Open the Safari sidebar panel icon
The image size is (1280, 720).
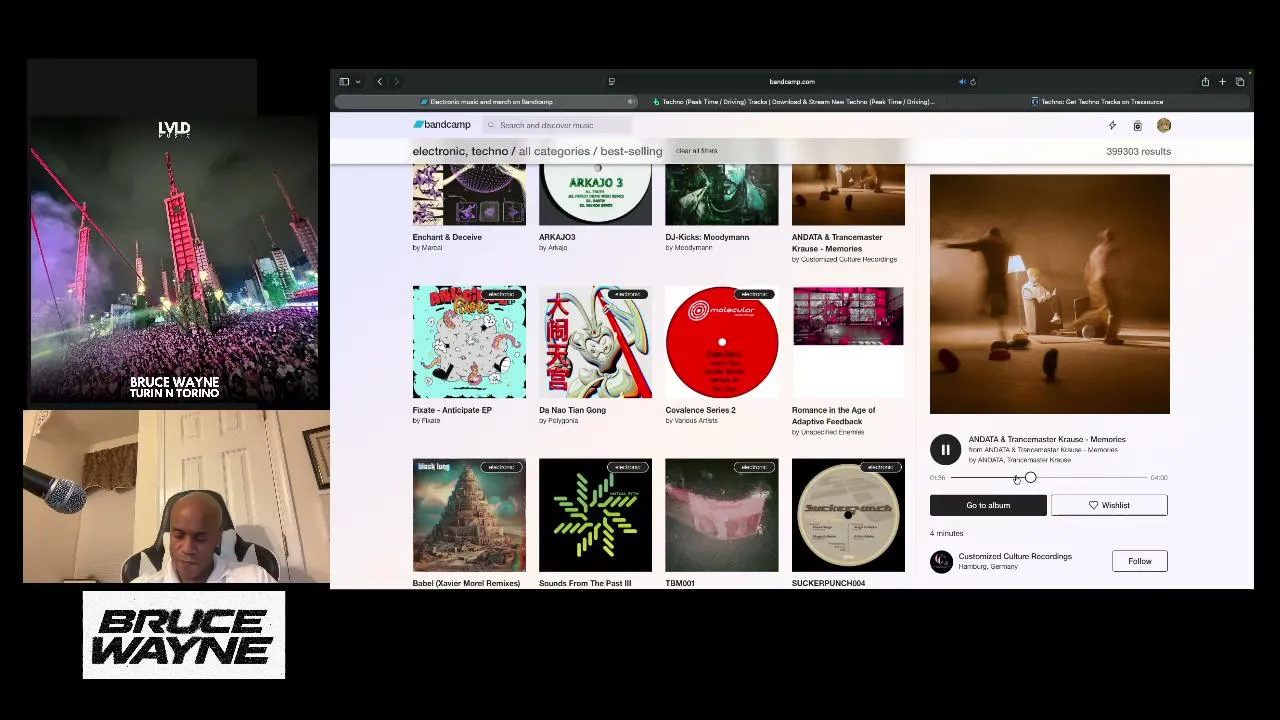tap(344, 82)
